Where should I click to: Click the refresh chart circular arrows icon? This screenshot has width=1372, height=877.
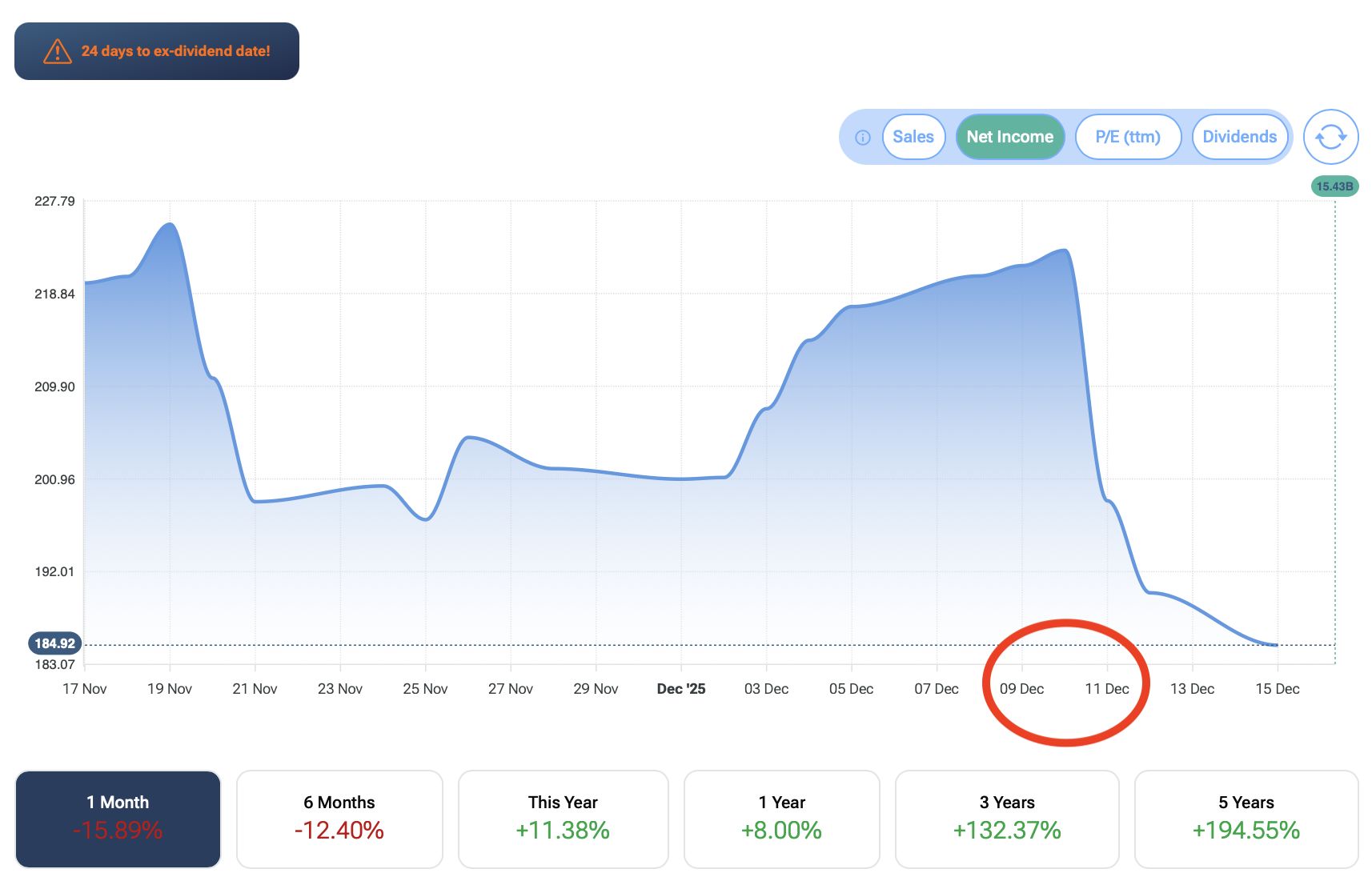point(1330,137)
